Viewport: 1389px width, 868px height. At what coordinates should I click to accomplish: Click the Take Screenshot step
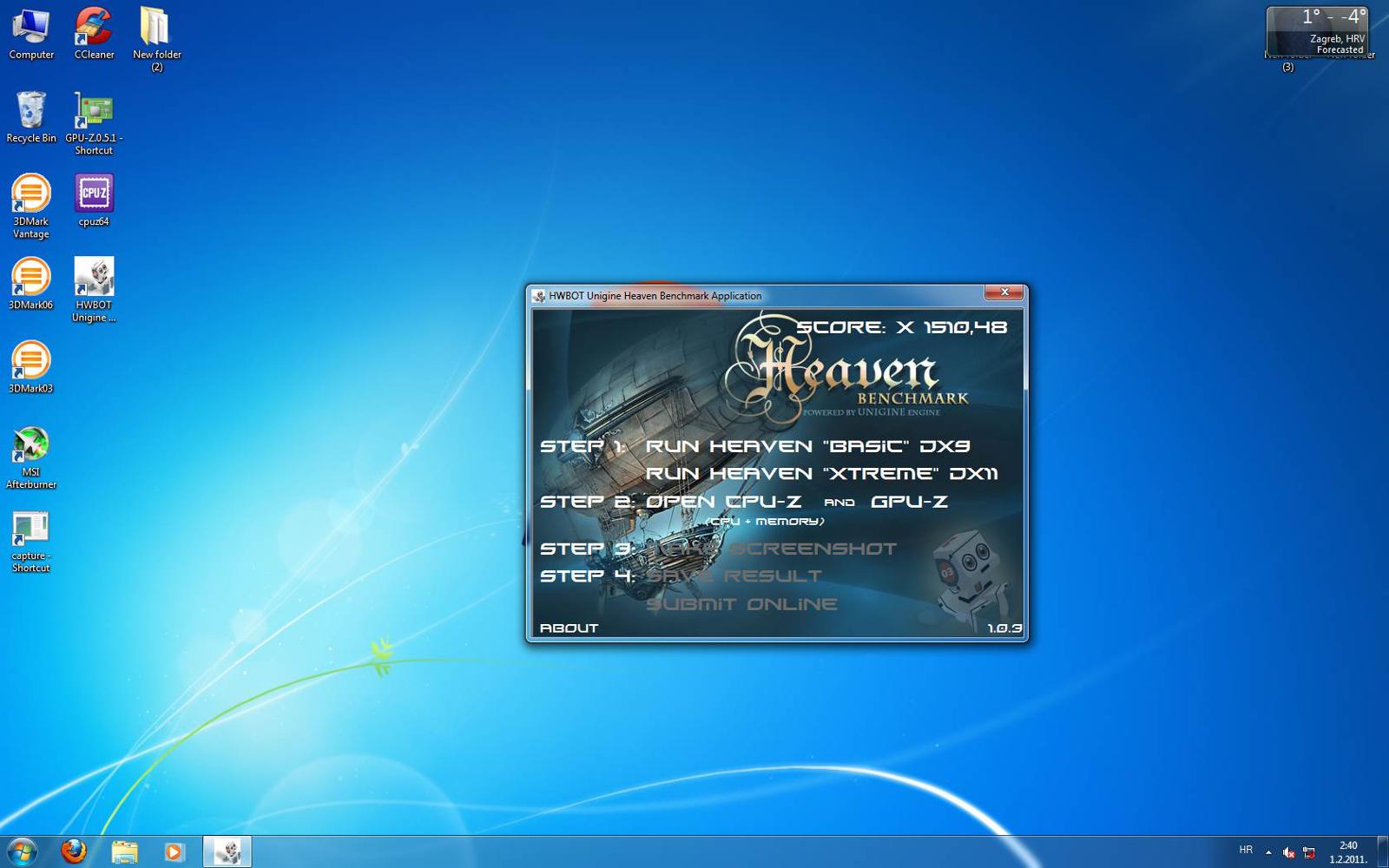coord(771,549)
